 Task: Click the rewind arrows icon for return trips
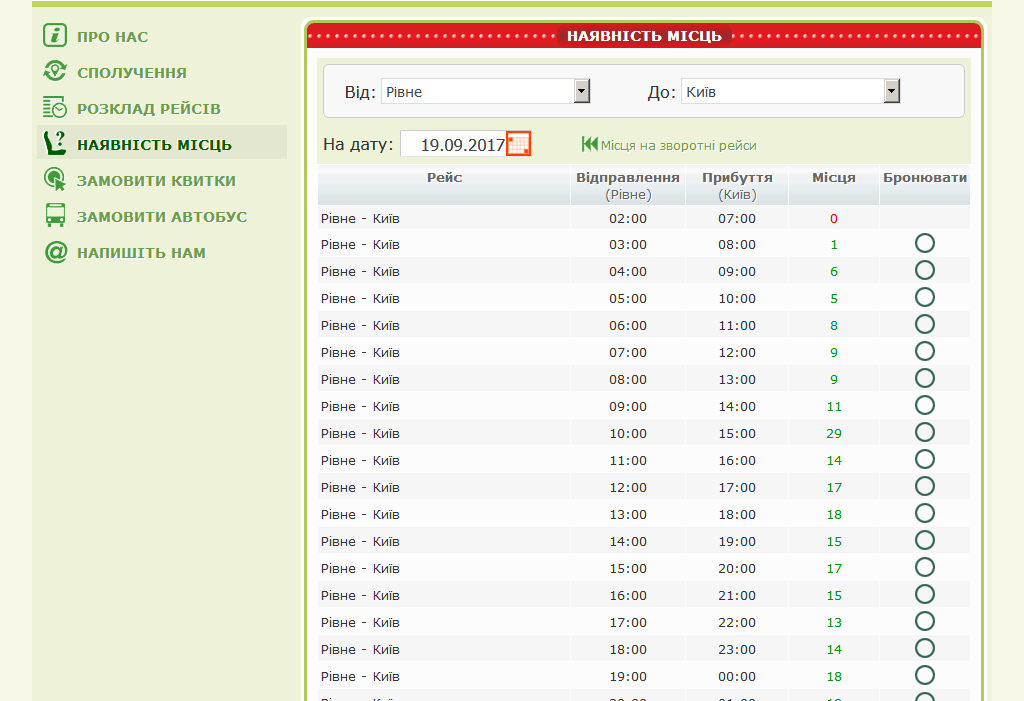590,144
